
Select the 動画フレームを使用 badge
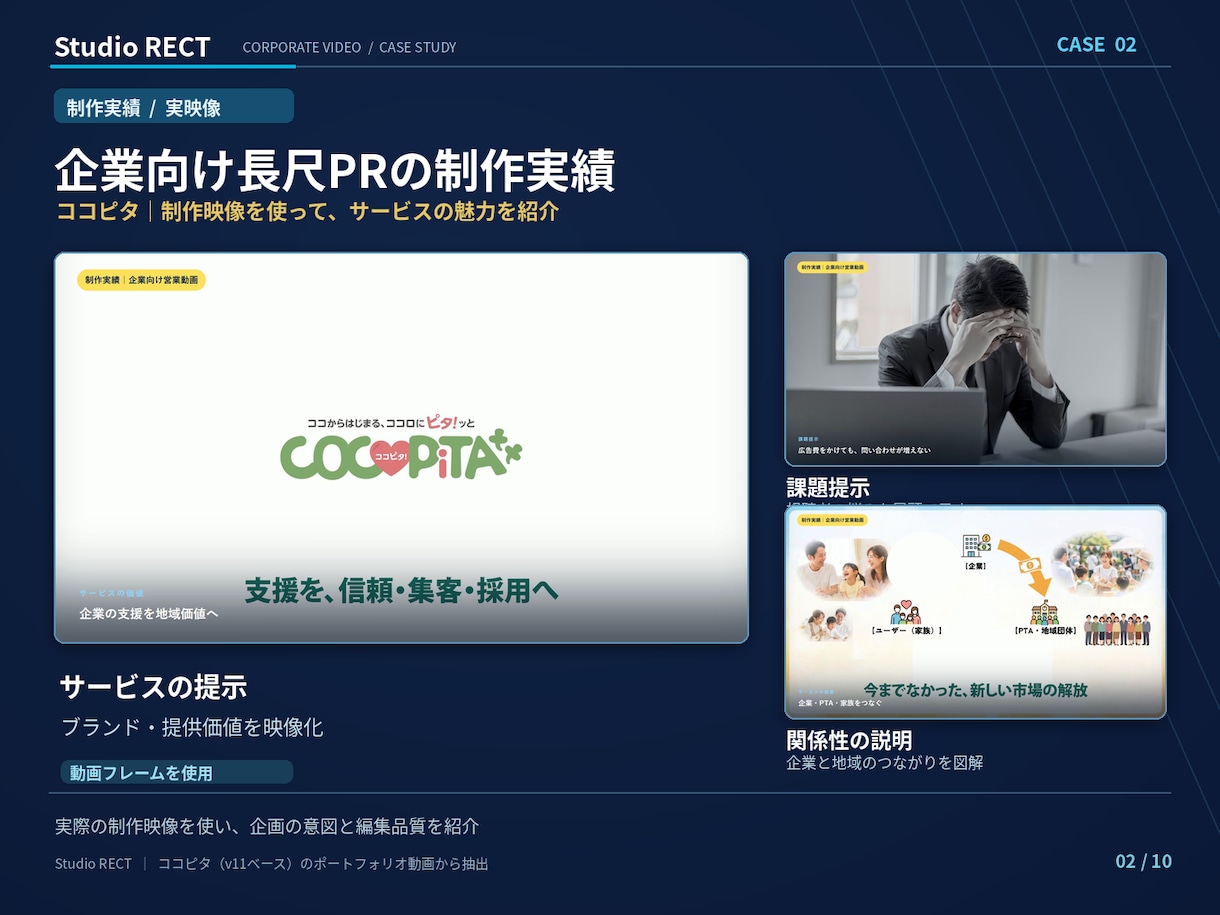[176, 772]
